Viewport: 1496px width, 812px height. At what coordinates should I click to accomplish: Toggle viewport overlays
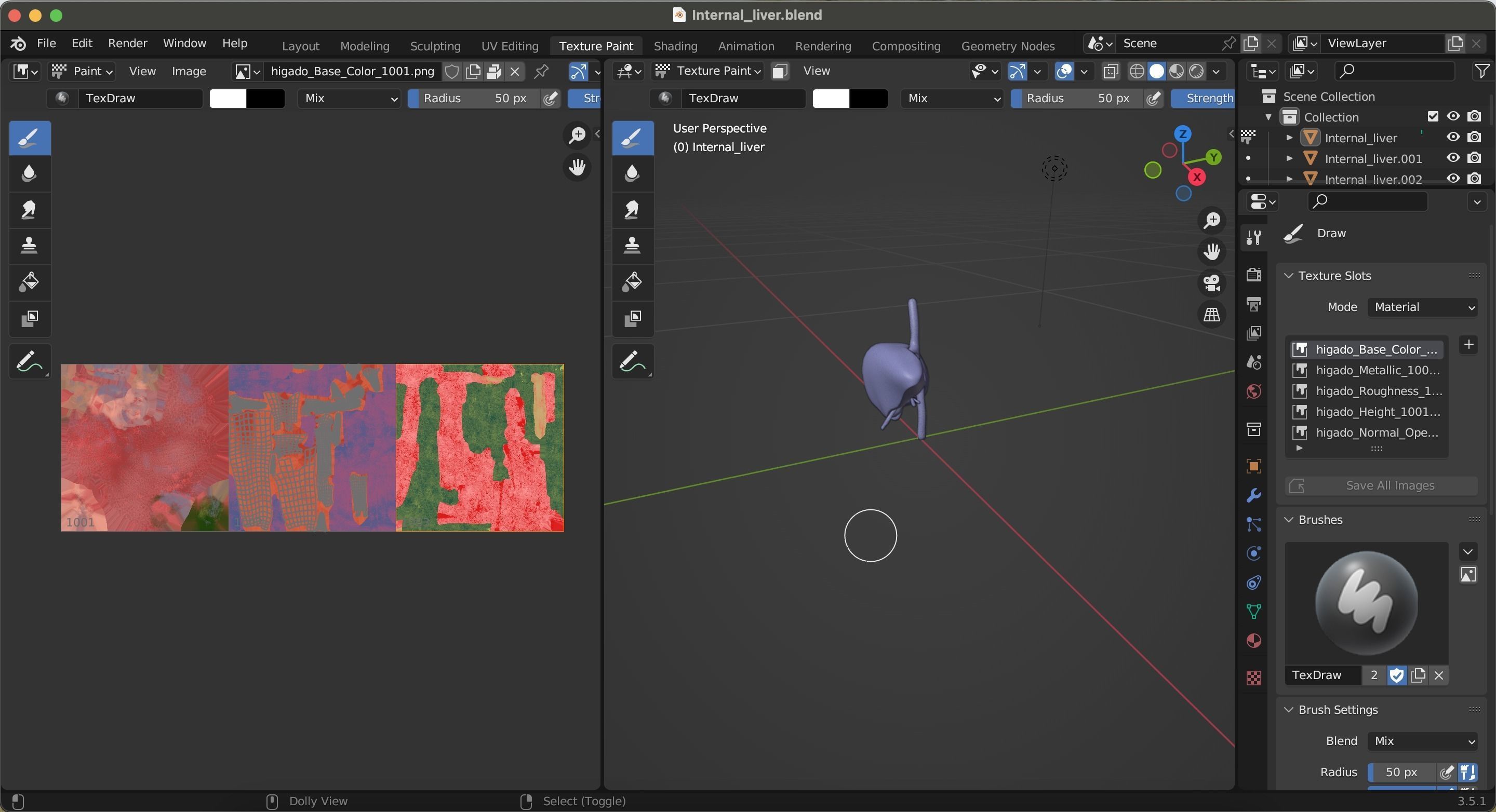tap(1064, 71)
